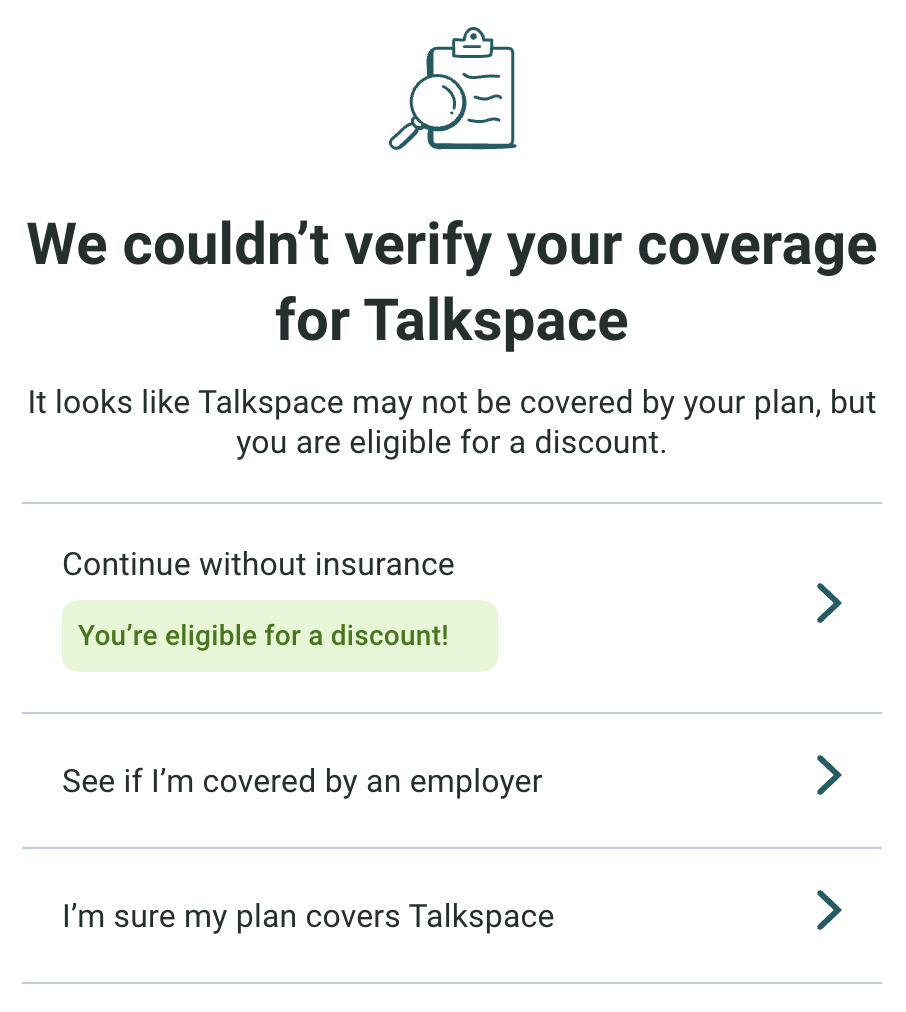Click the green You're eligible for a discount badge
The image size is (906, 1012).
(279, 636)
